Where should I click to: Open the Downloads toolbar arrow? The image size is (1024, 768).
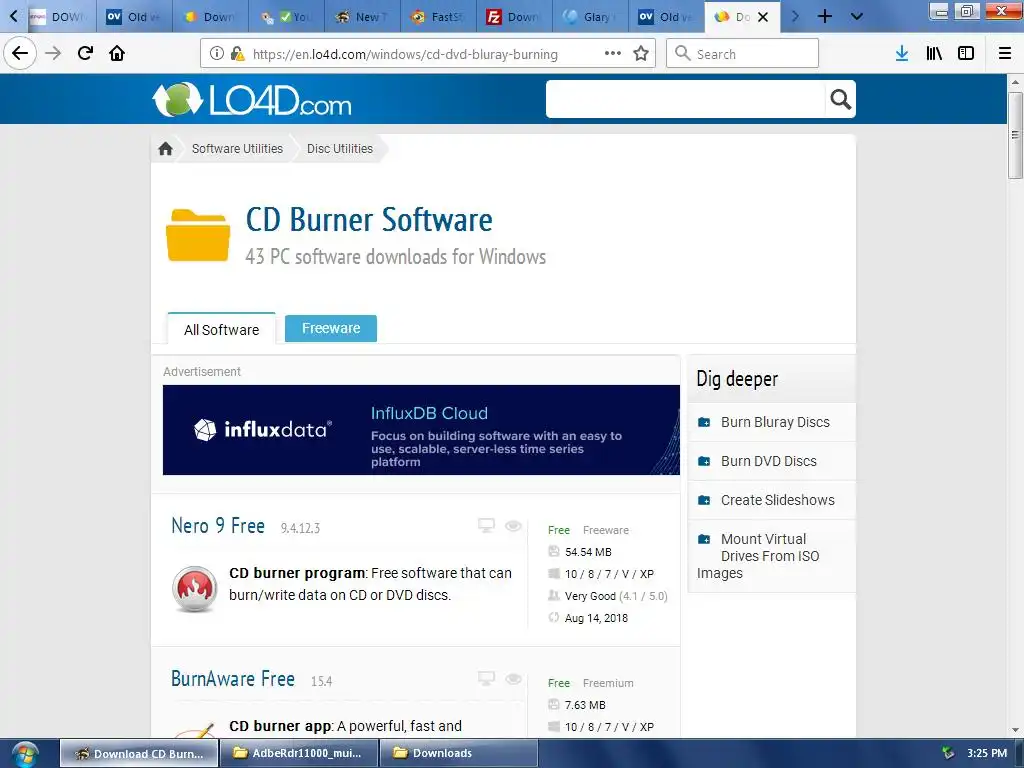tap(902, 54)
